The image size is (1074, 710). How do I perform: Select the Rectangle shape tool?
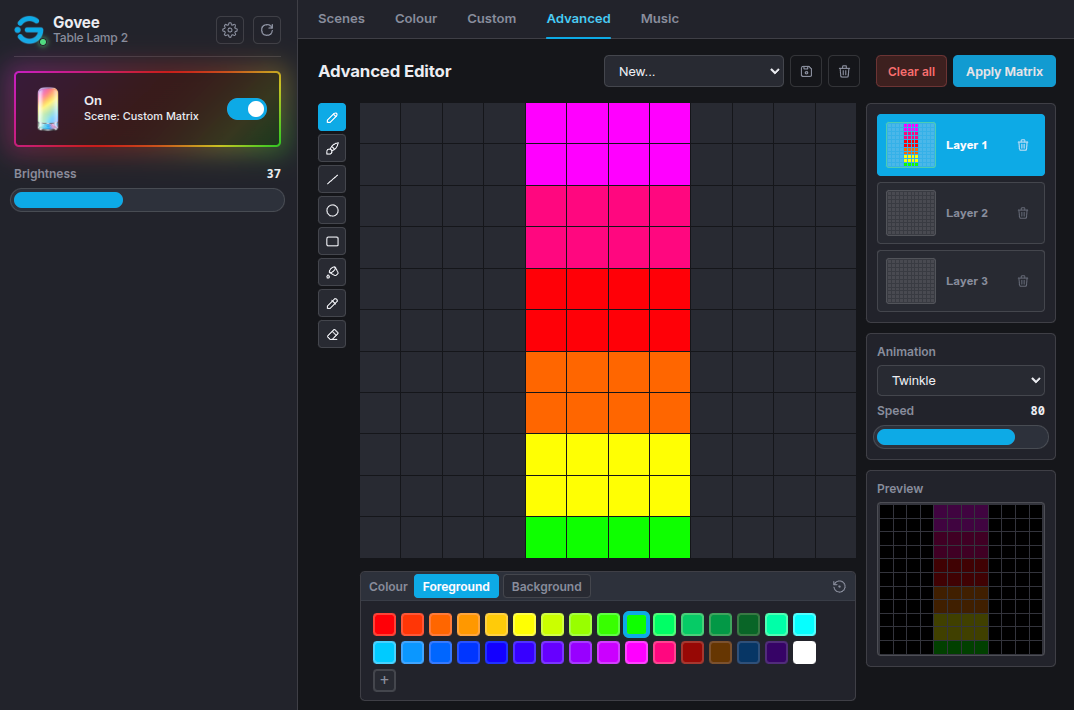332,241
